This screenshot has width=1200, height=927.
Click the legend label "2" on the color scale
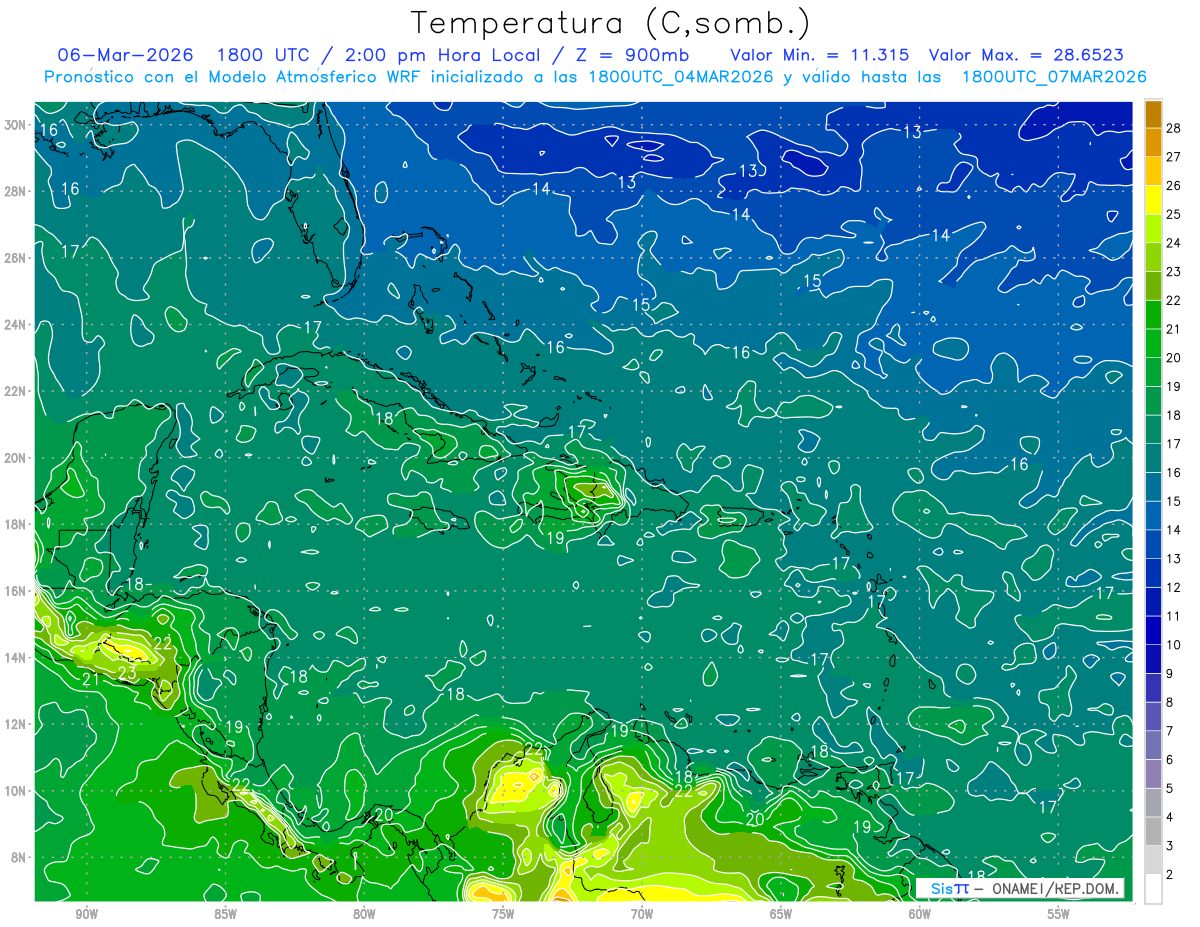pyautogui.click(x=1170, y=875)
